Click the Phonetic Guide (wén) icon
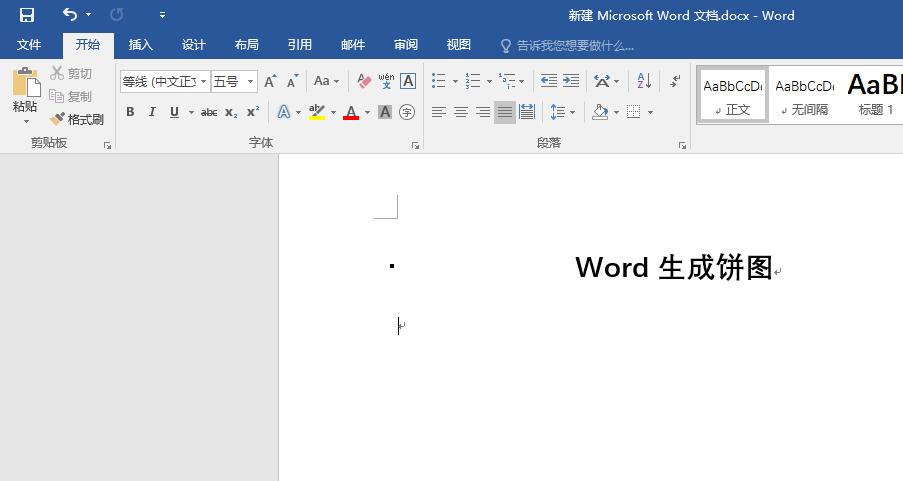This screenshot has height=481, width=903. tap(386, 81)
